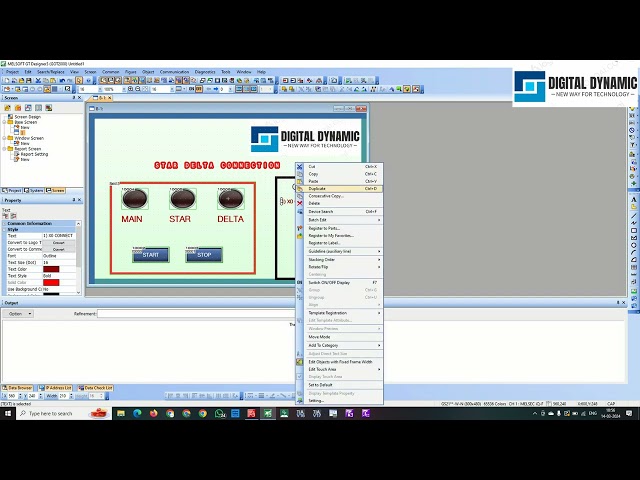Open the Communication menu in the menu bar
The image size is (640, 480).
(174, 72)
